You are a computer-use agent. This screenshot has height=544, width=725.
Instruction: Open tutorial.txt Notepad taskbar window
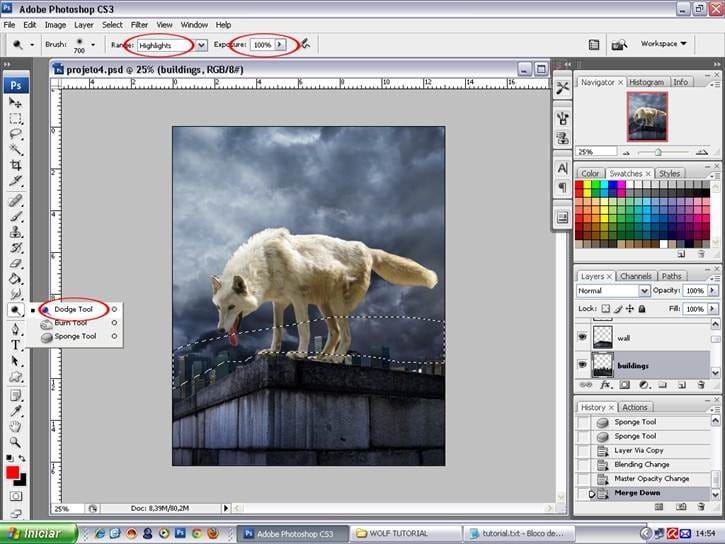(x=519, y=533)
